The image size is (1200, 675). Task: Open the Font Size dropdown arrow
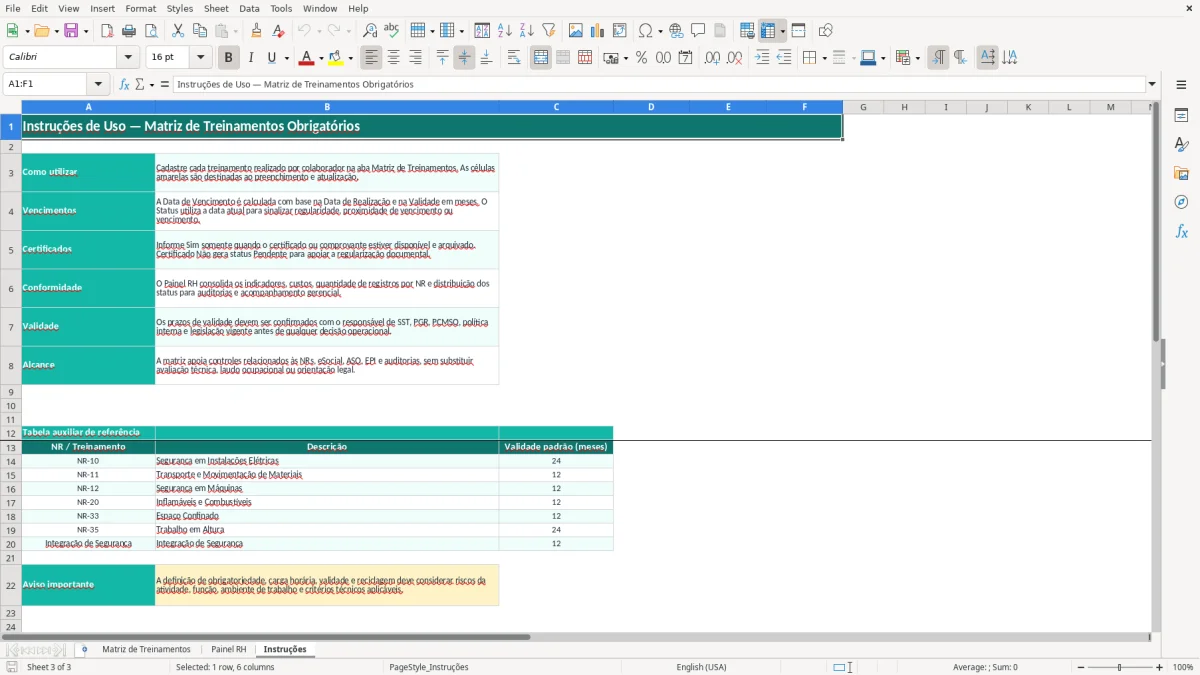point(200,58)
